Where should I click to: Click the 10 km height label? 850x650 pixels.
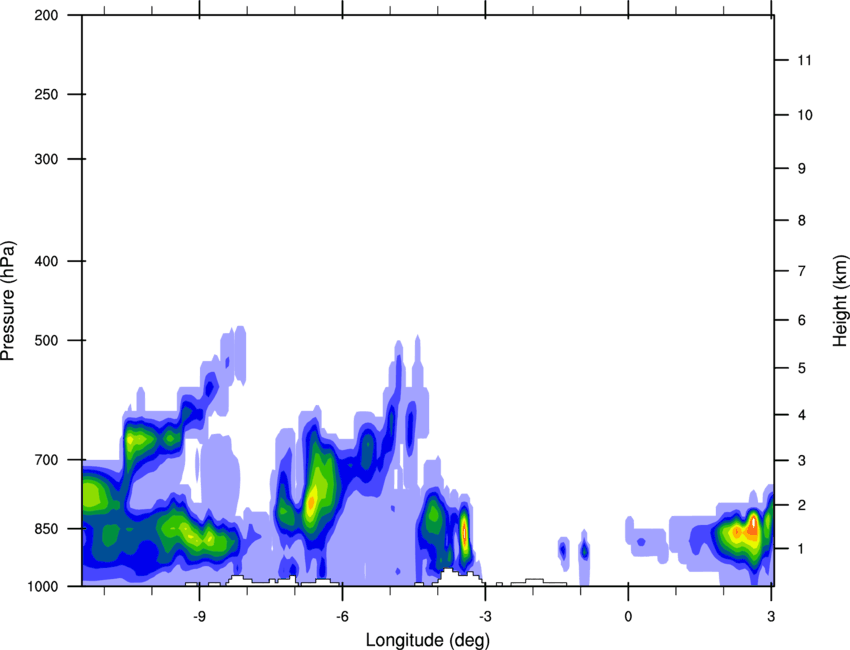(804, 115)
